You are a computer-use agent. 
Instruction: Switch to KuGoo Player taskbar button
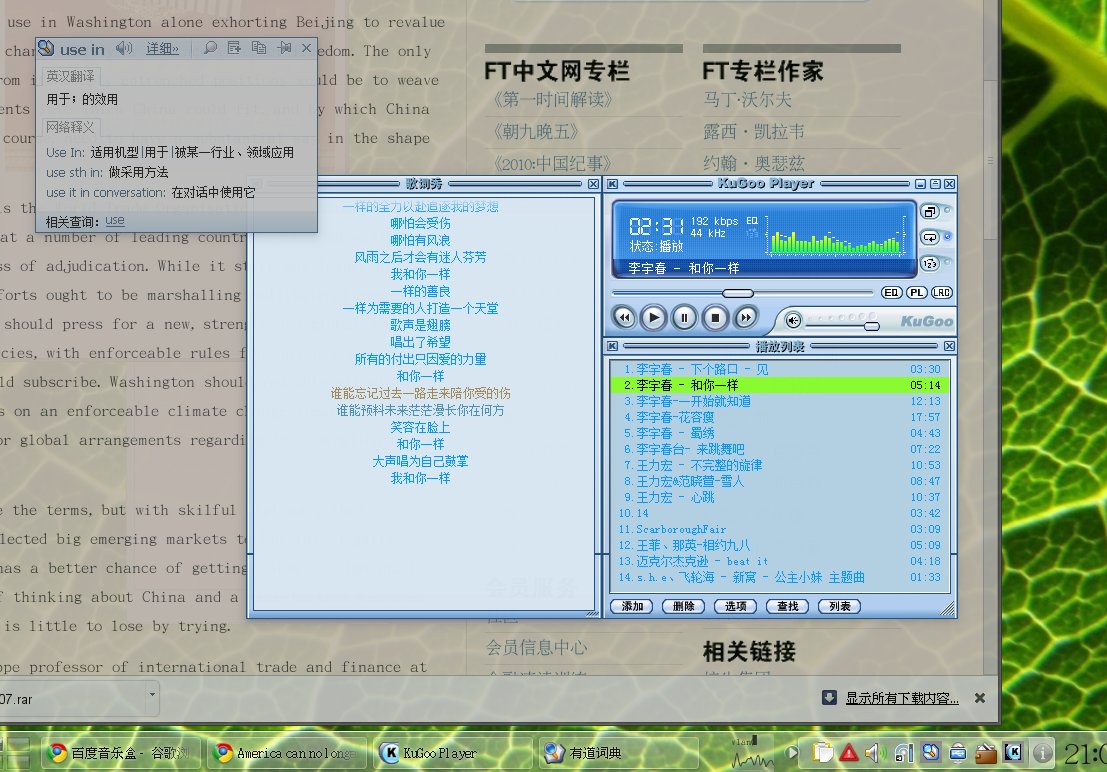point(453,753)
